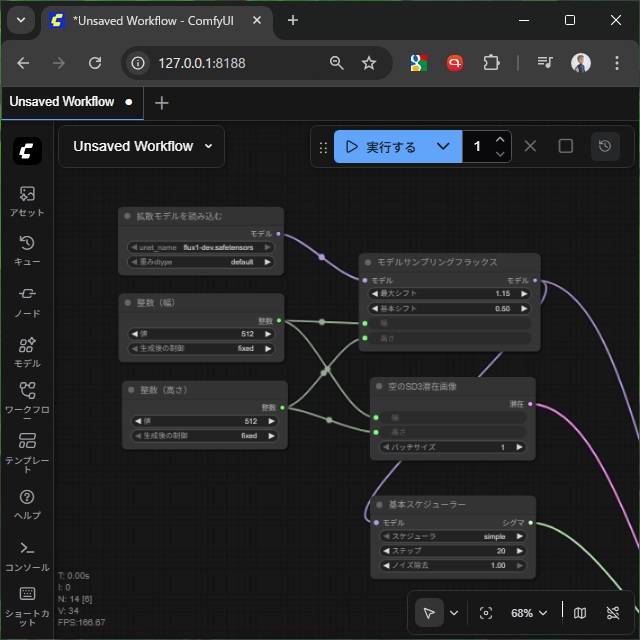The height and width of the screenshot is (640, 640).
Task: Open the Node (ノード) library panel
Action: pos(27,300)
